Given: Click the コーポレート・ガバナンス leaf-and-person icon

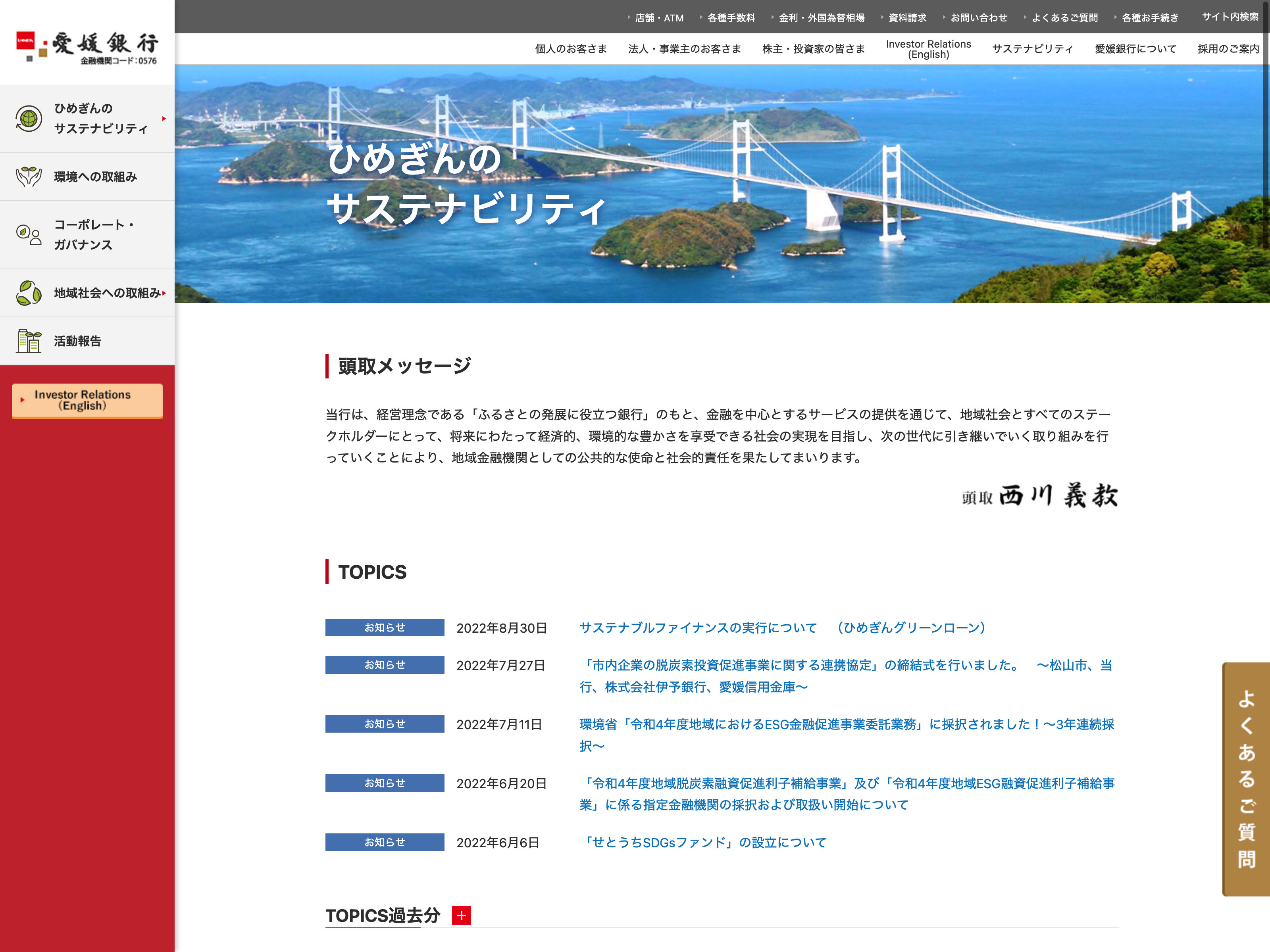Looking at the screenshot, I should click(x=29, y=235).
